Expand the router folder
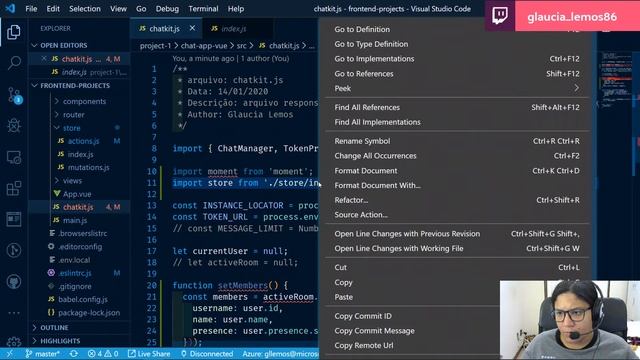The height and width of the screenshot is (360, 640). point(73,115)
